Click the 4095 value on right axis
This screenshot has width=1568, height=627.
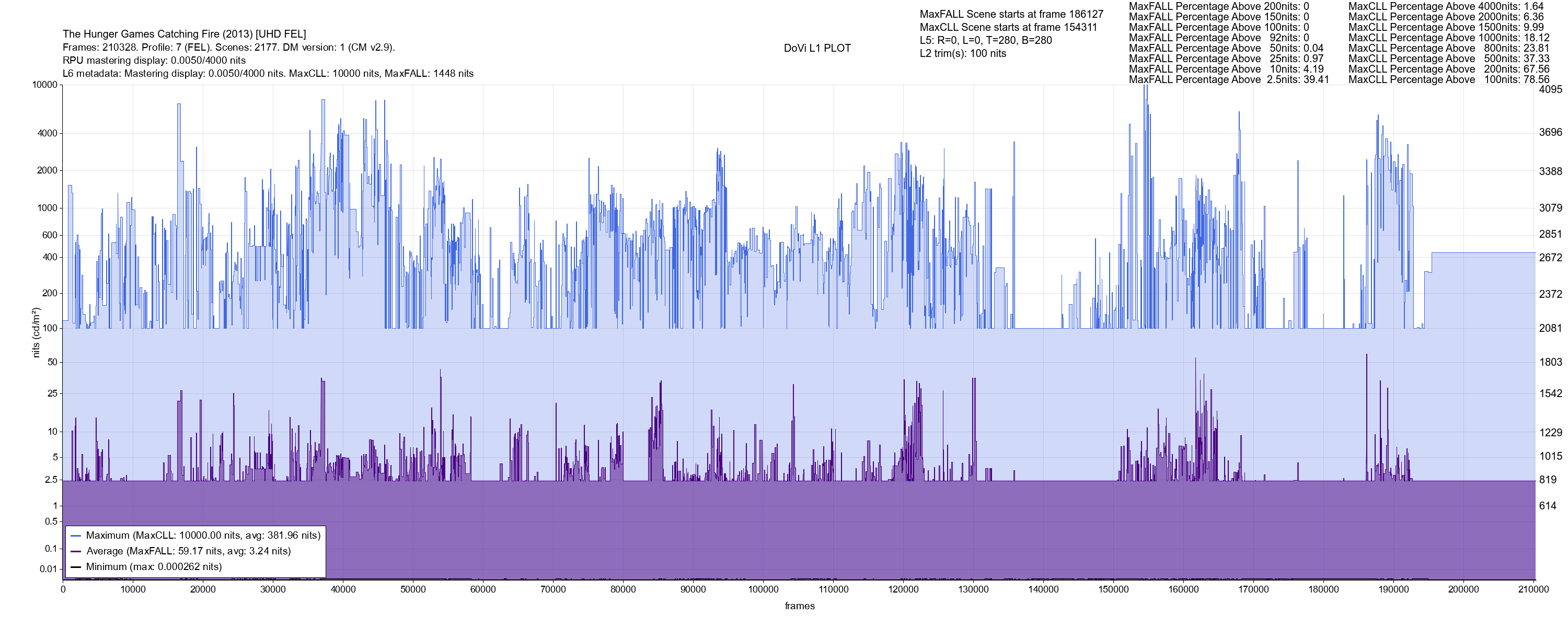[x=1550, y=89]
